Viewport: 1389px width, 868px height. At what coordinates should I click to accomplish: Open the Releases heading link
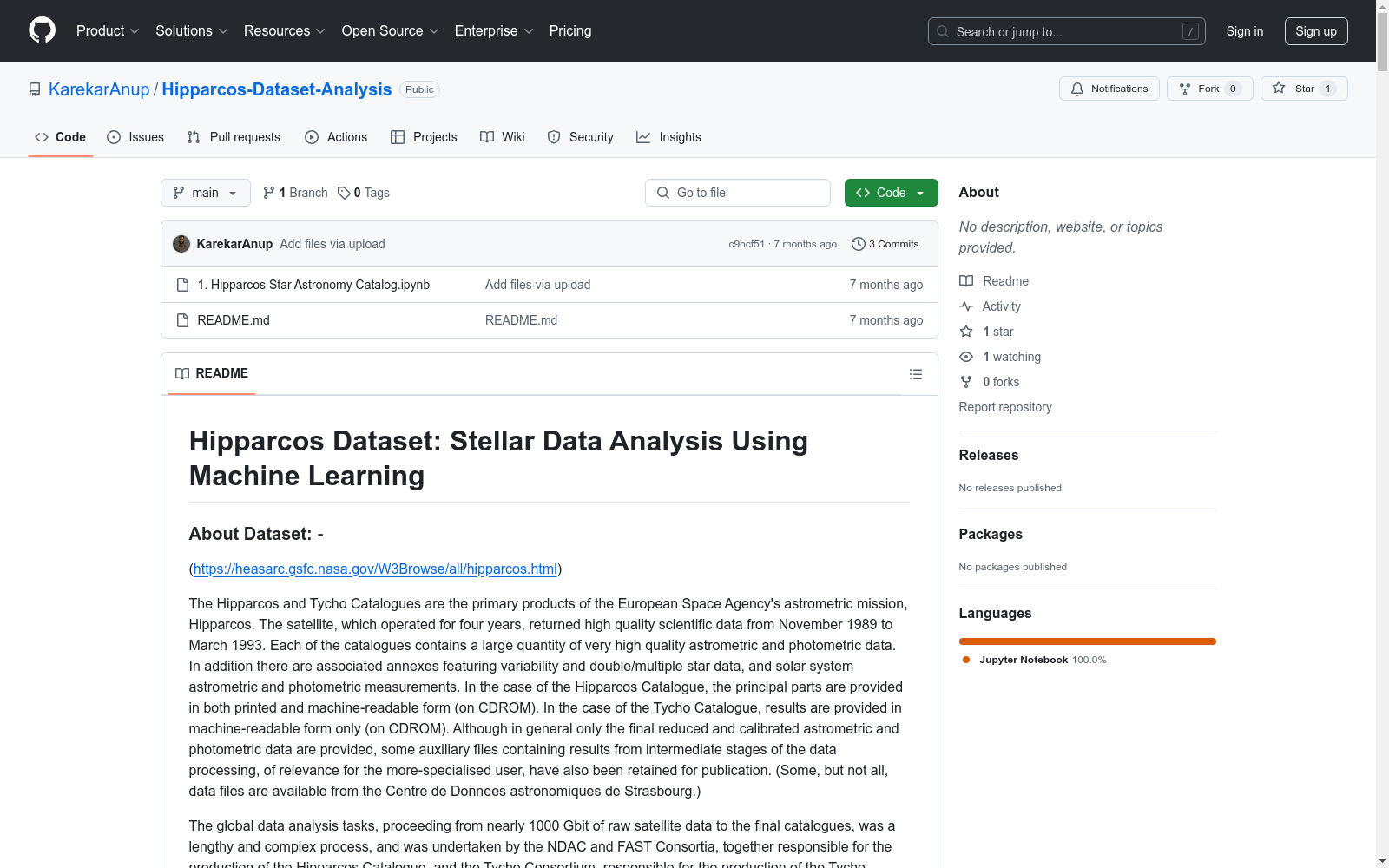(989, 455)
